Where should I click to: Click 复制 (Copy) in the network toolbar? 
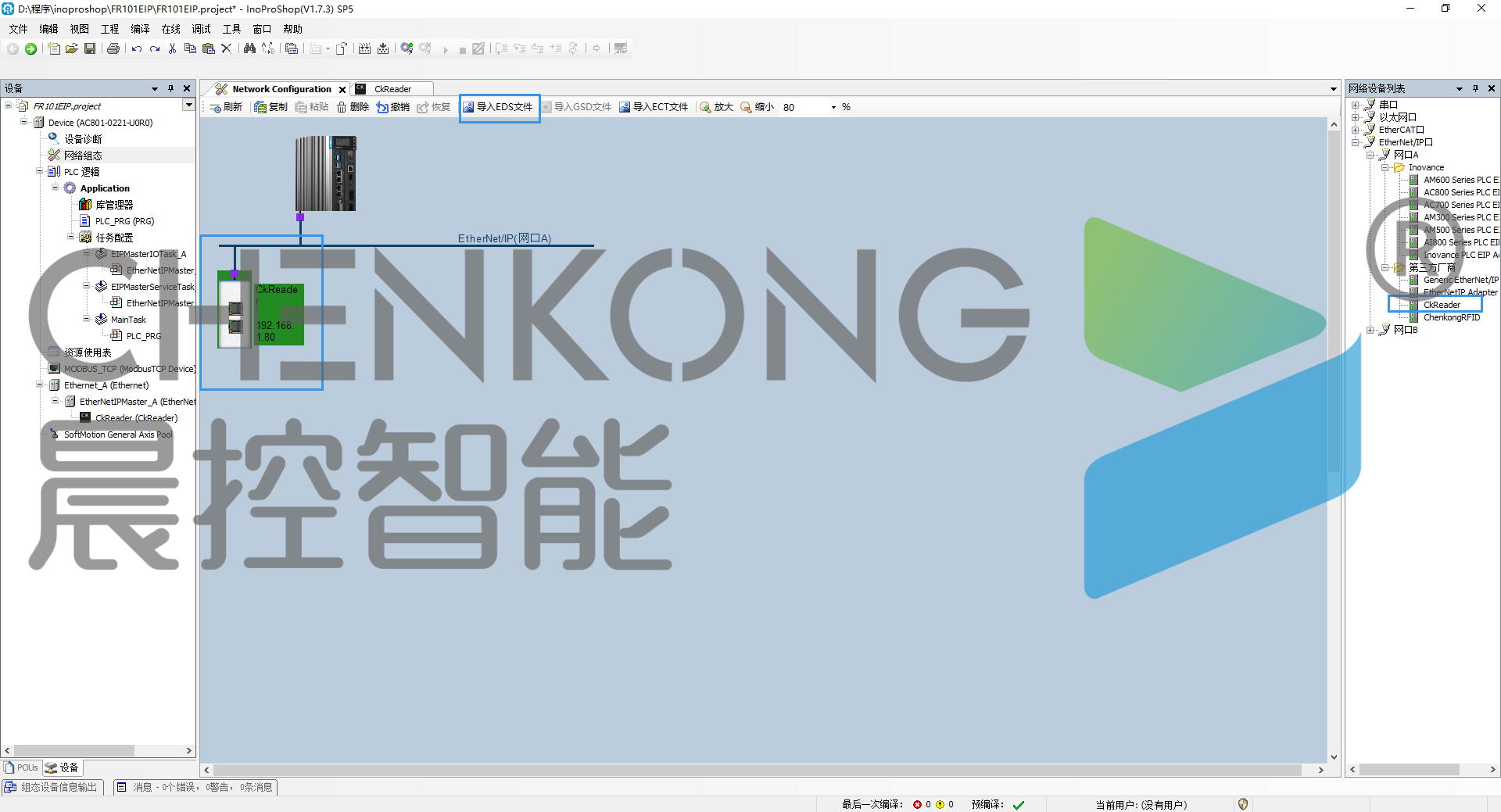click(x=271, y=107)
